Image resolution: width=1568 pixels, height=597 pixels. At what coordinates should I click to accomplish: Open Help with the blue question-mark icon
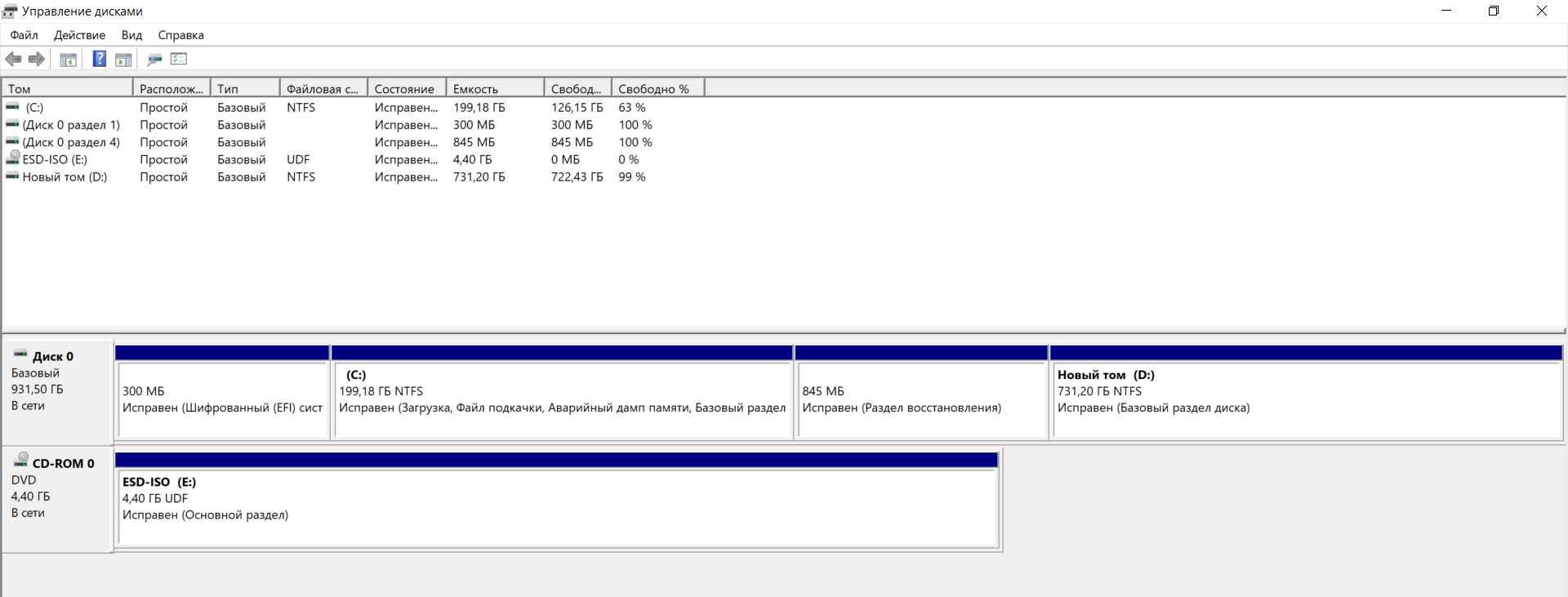pos(99,59)
